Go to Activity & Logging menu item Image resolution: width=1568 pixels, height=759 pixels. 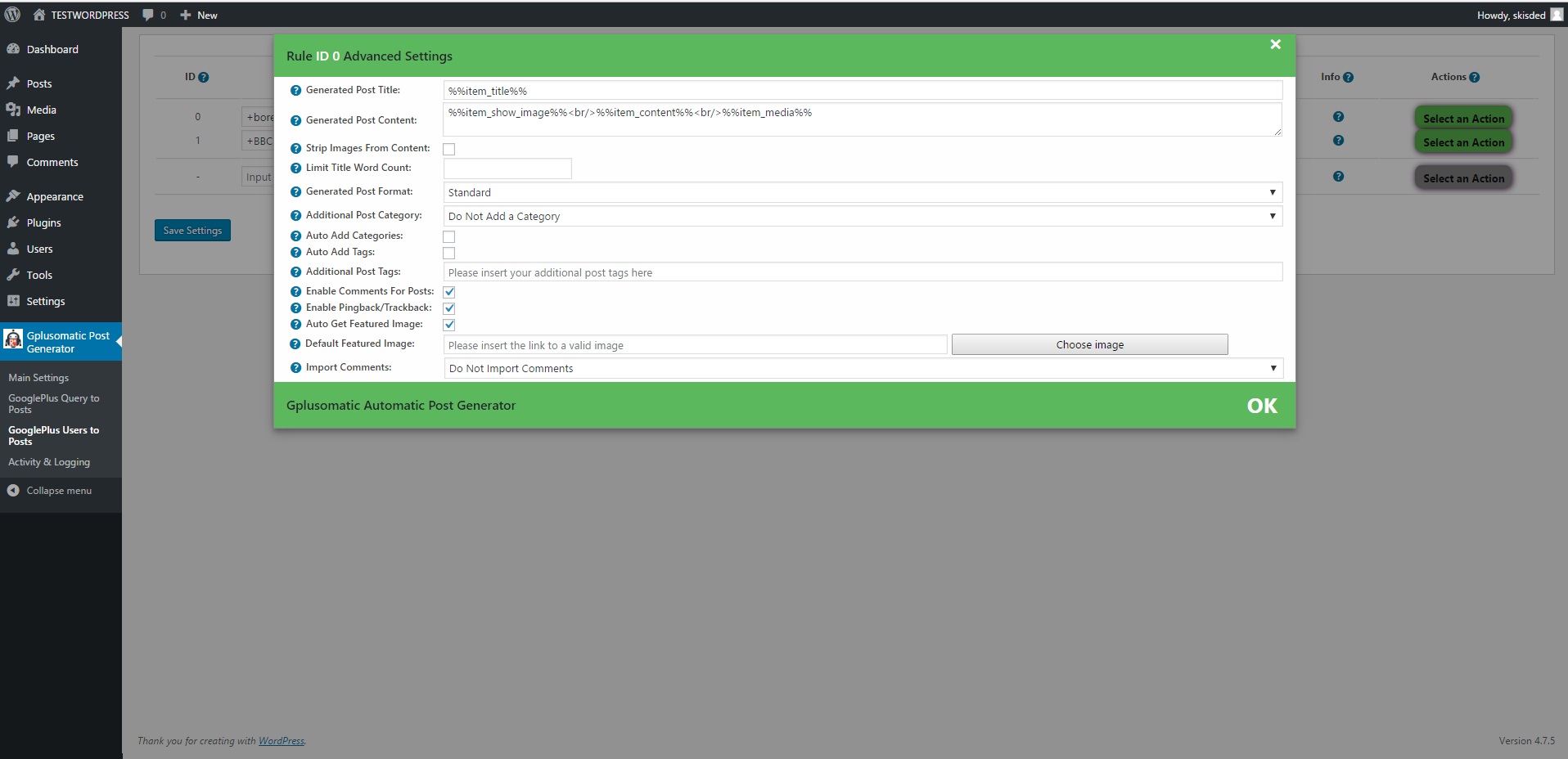pyautogui.click(x=48, y=461)
